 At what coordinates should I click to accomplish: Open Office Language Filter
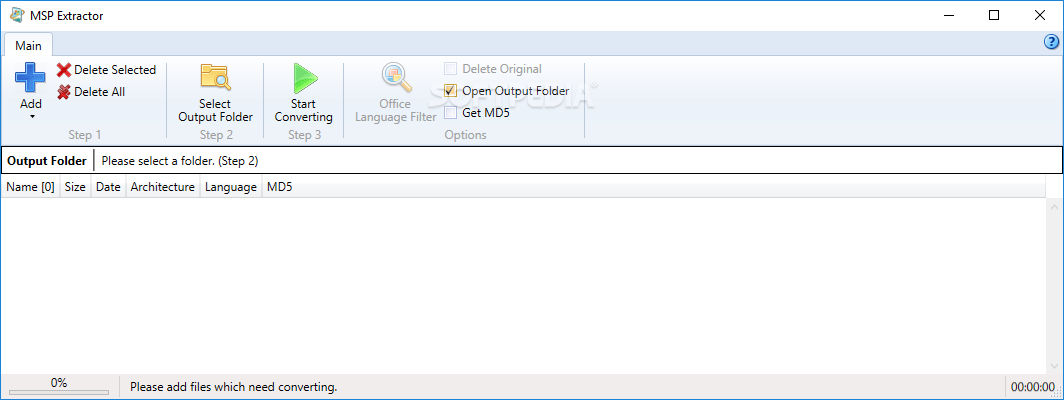tap(396, 94)
